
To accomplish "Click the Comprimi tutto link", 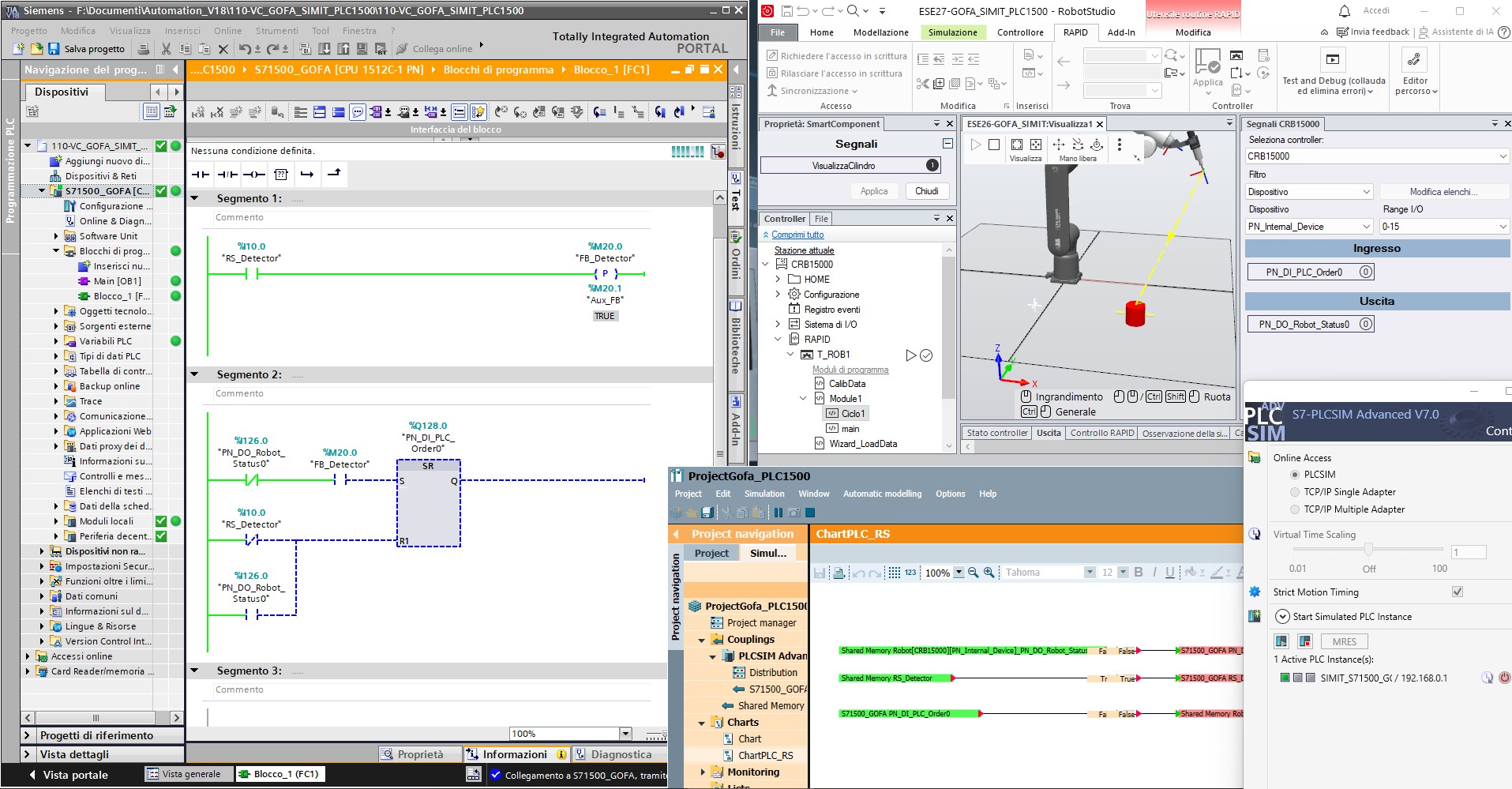I will 797,235.
